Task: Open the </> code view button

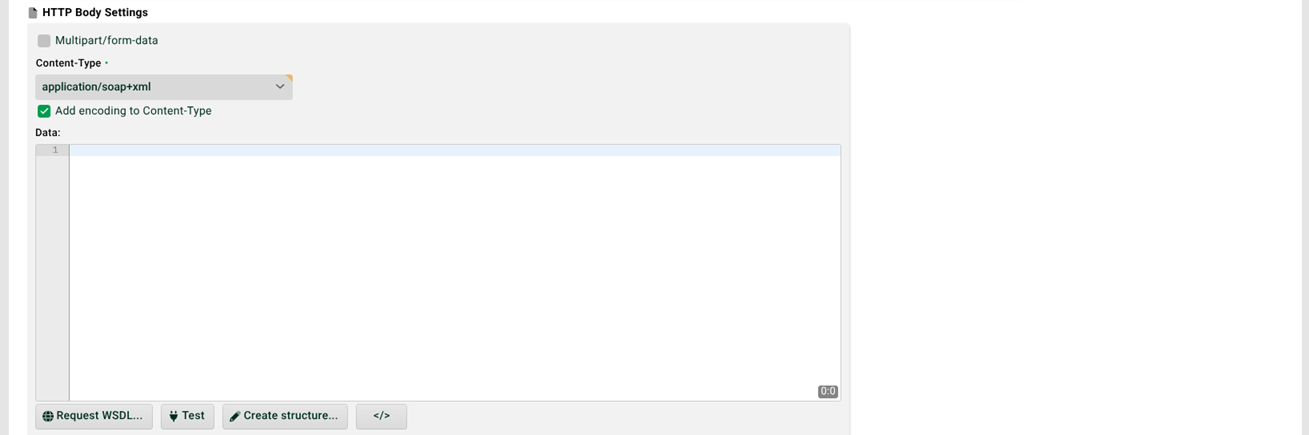Action: (x=381, y=416)
